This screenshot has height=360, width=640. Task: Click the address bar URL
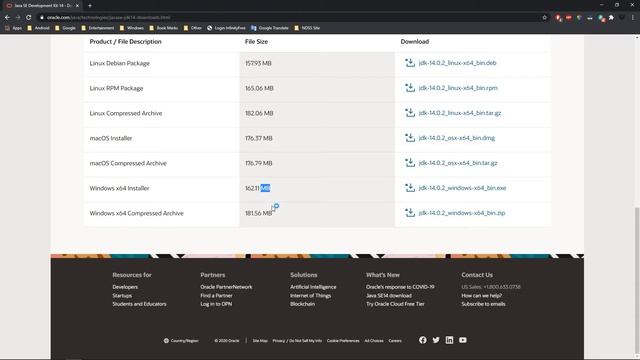pos(108,18)
